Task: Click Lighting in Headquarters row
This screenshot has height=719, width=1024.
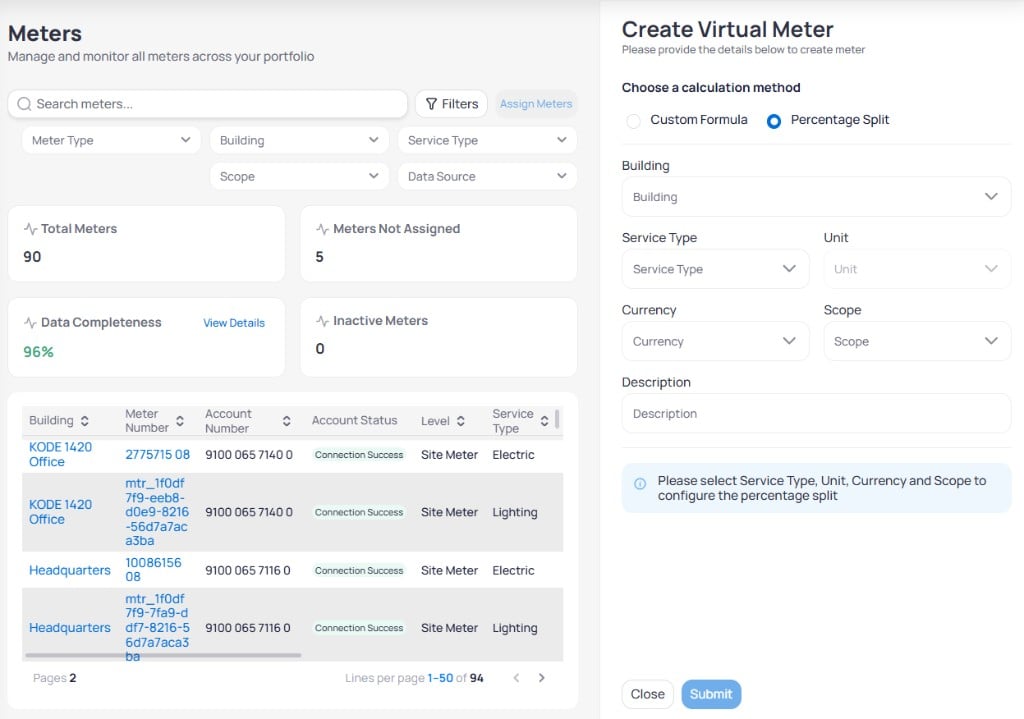Action: pyautogui.click(x=515, y=628)
